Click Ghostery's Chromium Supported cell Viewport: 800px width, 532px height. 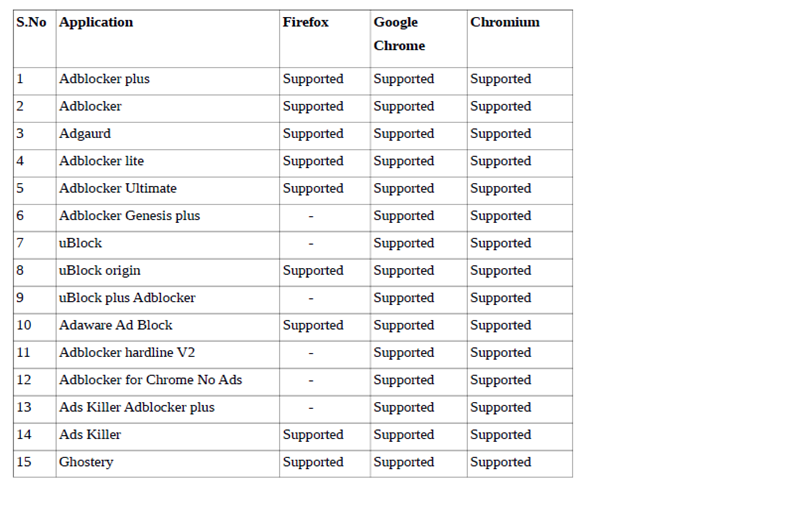[500, 462]
